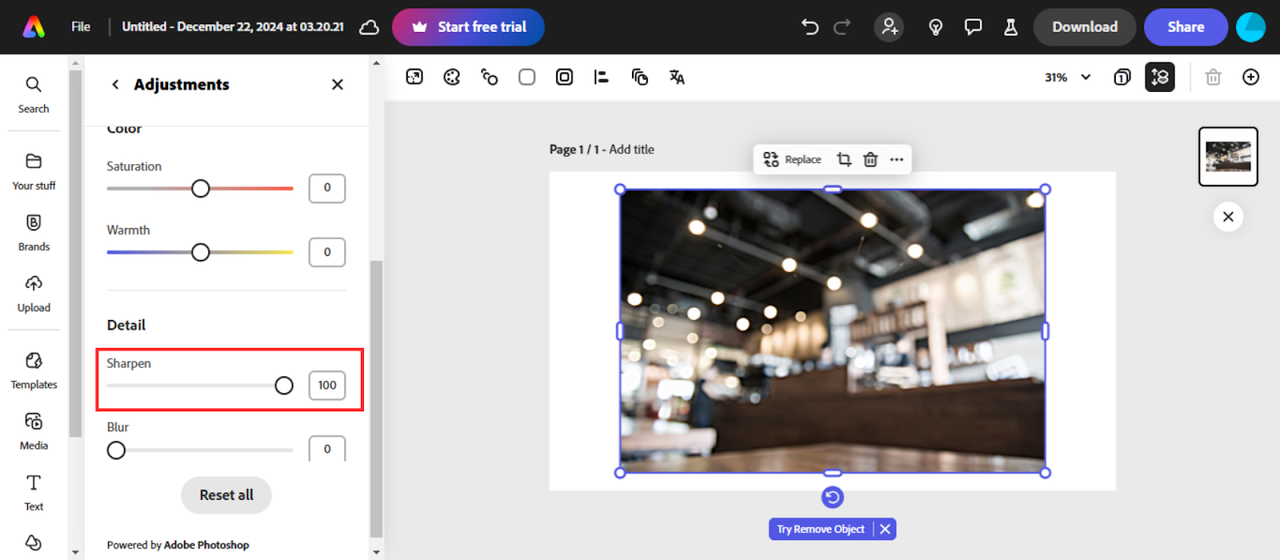
Task: Click the Blur slider handle
Action: click(x=116, y=450)
